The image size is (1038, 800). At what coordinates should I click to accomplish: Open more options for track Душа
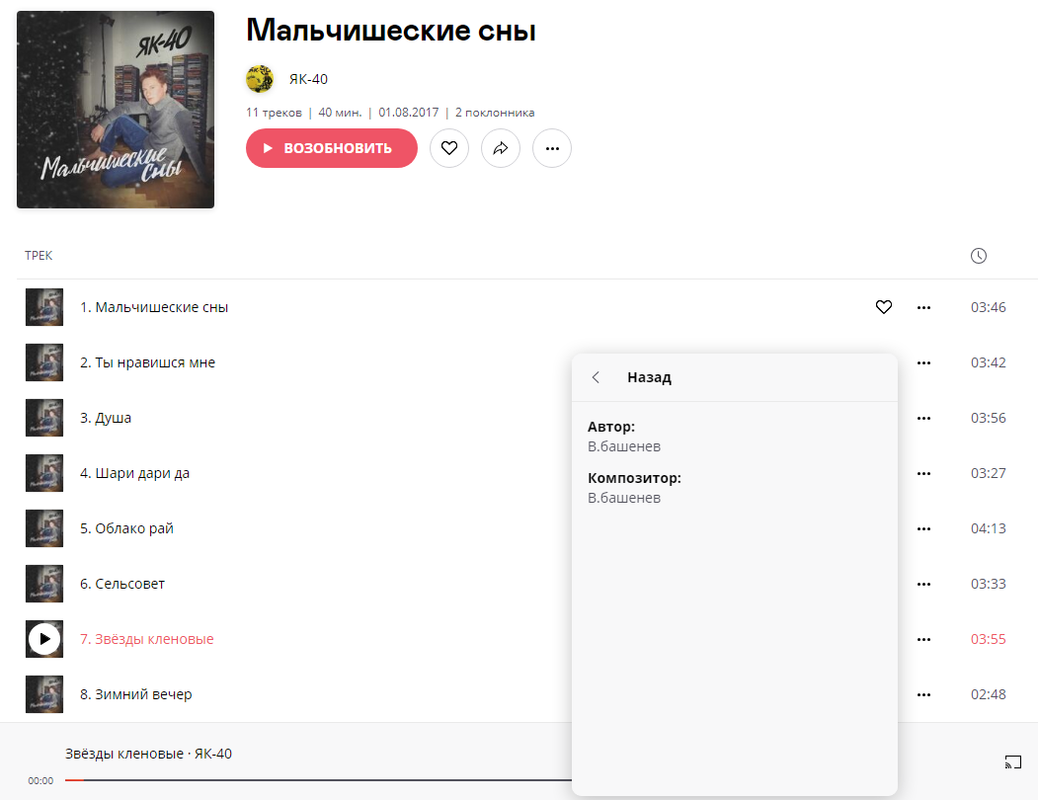(x=924, y=419)
